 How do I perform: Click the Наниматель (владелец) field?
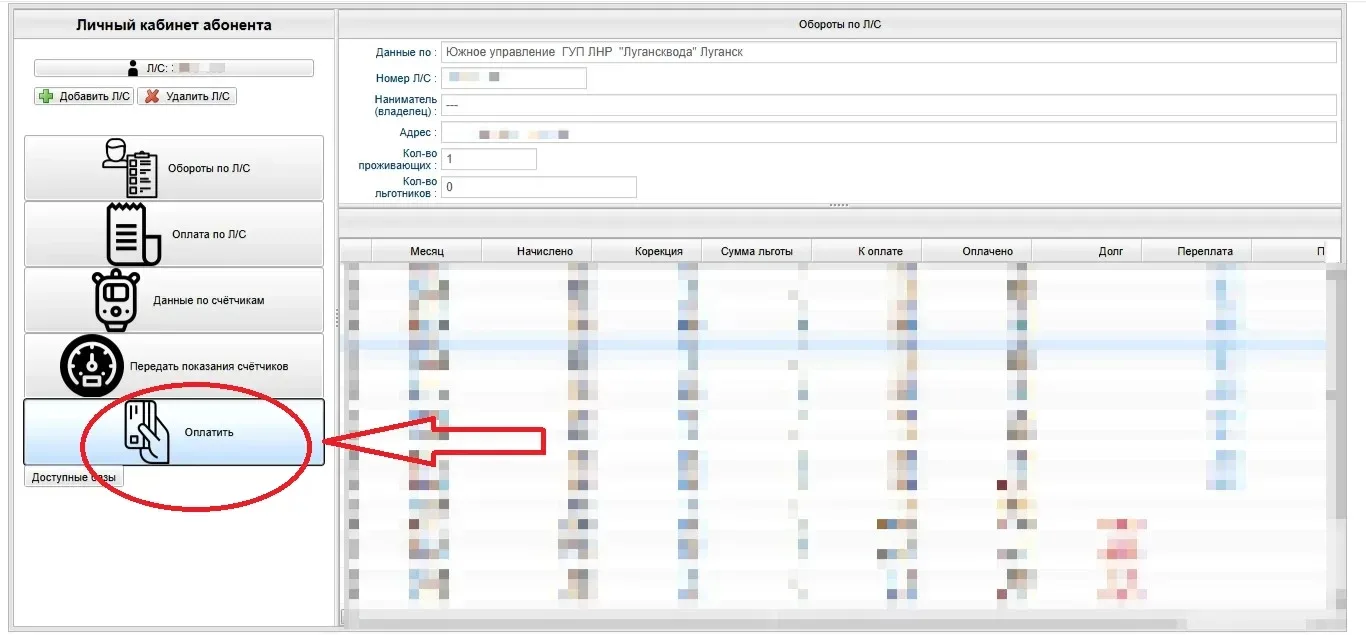pyautogui.click(x=888, y=105)
